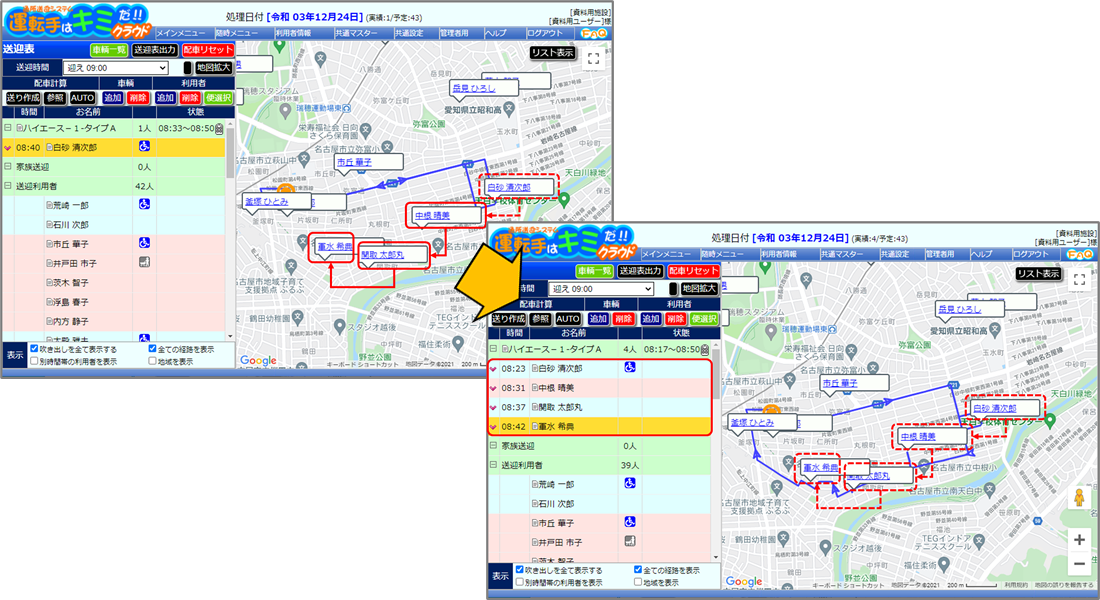The image size is (1100, 600).
Task: Click the 運転手はキミだ logo in the upper-left window
Action: coord(77,22)
